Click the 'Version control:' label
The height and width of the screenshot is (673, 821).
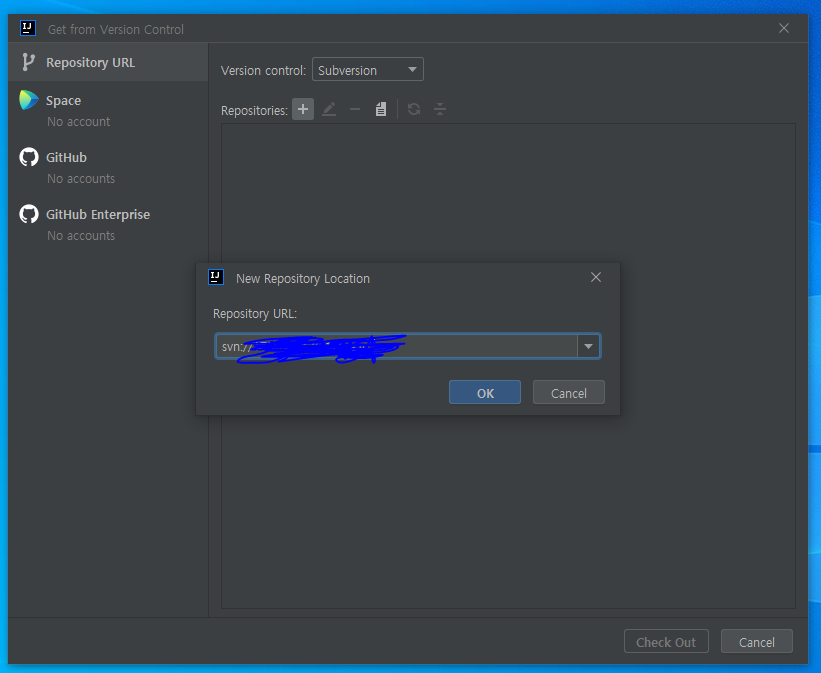(263, 70)
